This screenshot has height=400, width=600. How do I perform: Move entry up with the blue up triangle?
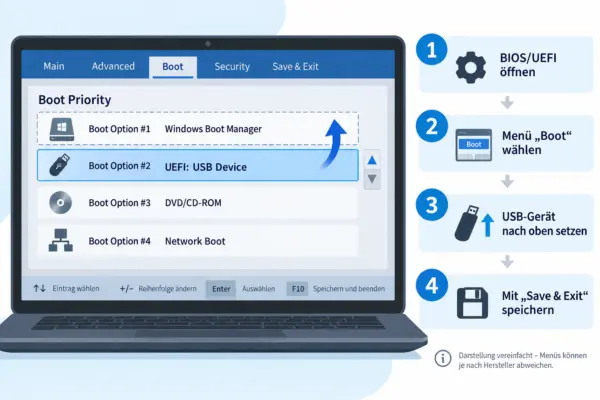click(x=372, y=160)
